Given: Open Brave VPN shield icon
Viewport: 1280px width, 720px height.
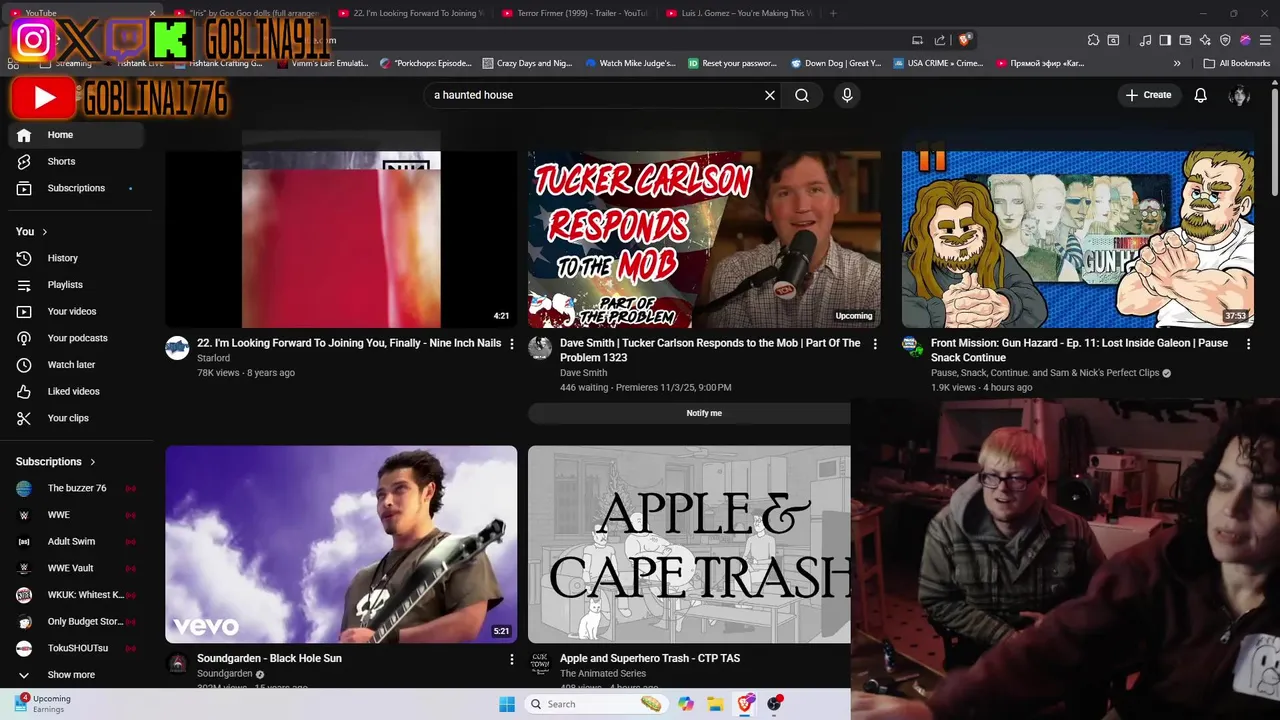Looking at the screenshot, I should tap(1225, 40).
